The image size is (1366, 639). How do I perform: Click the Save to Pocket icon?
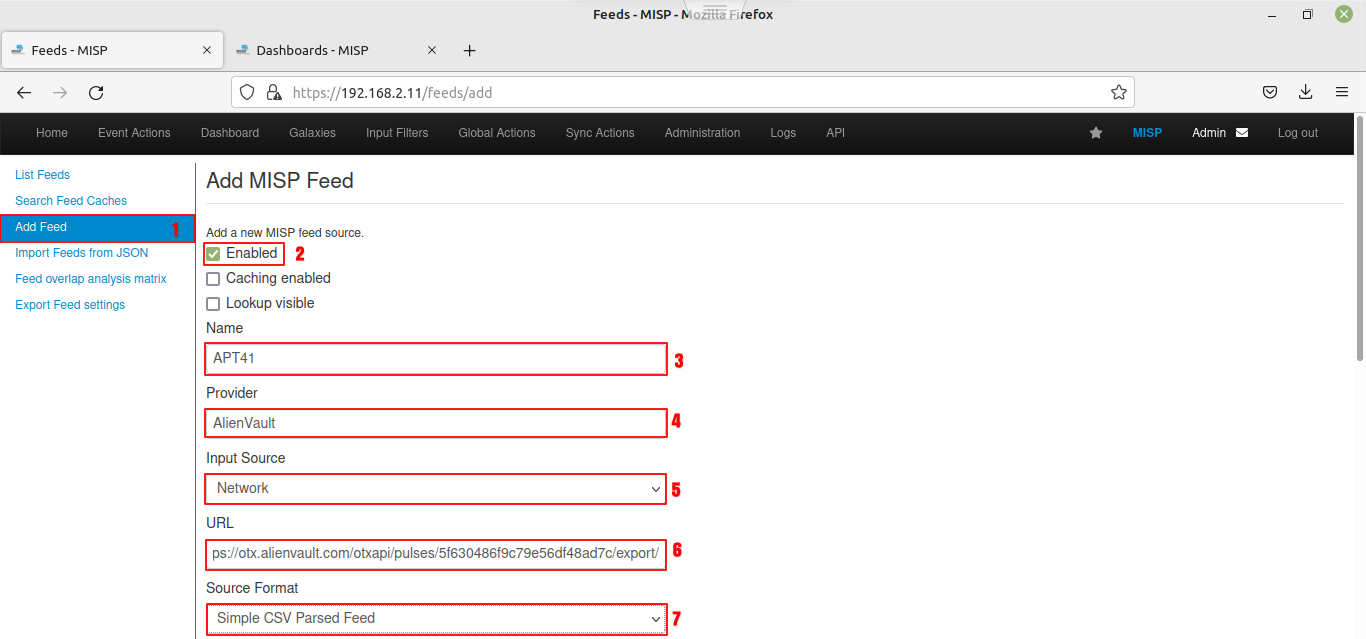tap(1269, 93)
